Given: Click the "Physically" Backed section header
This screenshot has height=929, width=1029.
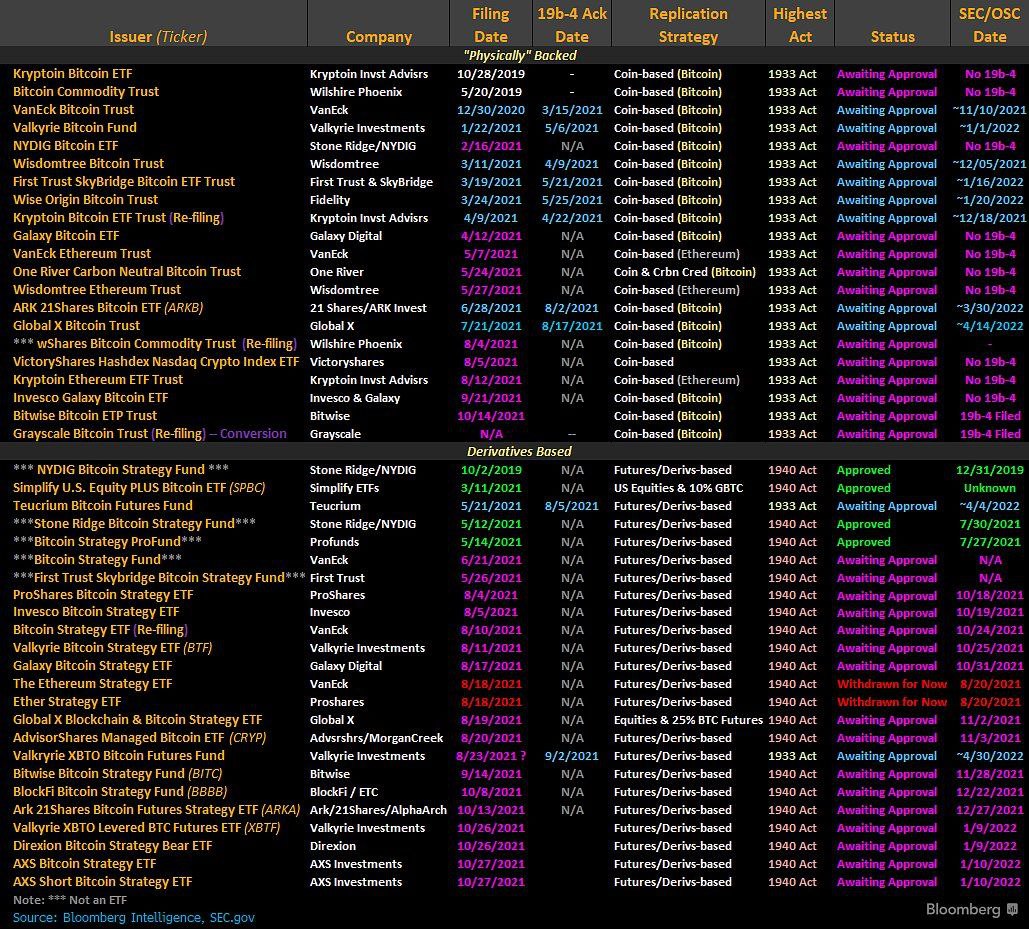Looking at the screenshot, I should point(520,56).
